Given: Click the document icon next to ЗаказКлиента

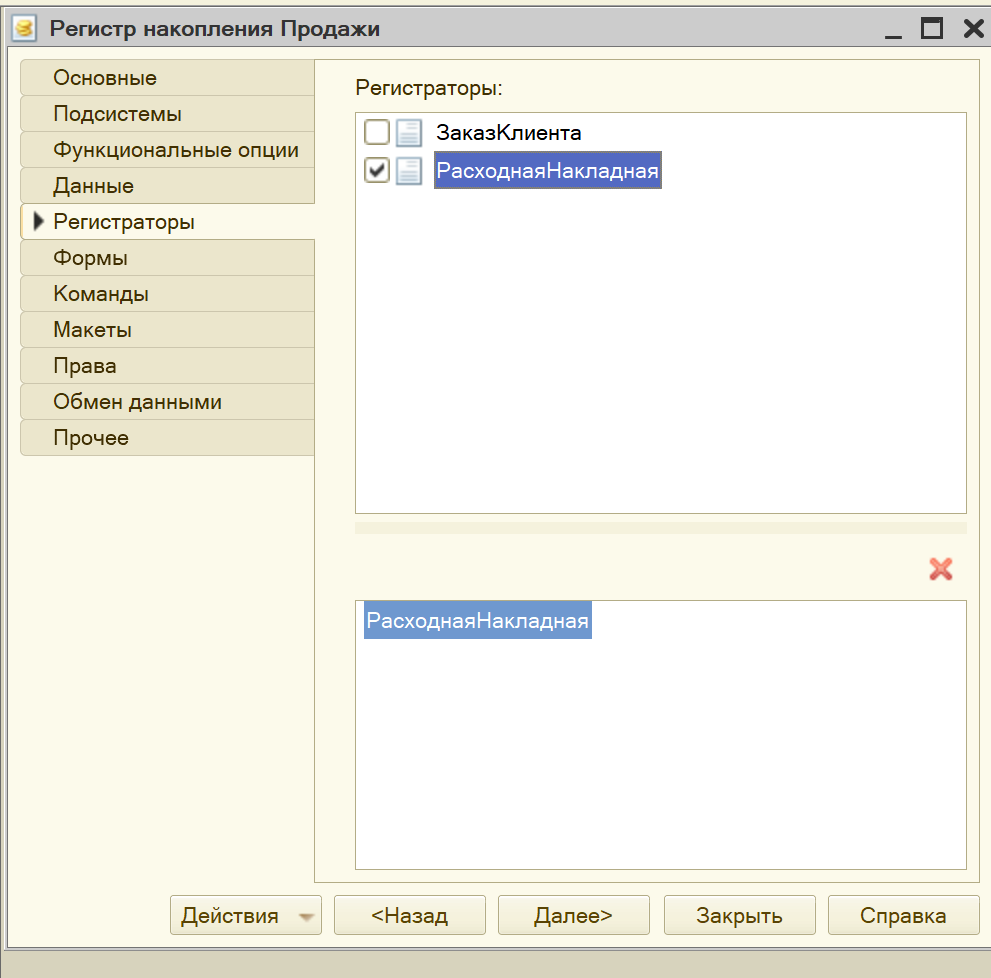Looking at the screenshot, I should (x=409, y=133).
